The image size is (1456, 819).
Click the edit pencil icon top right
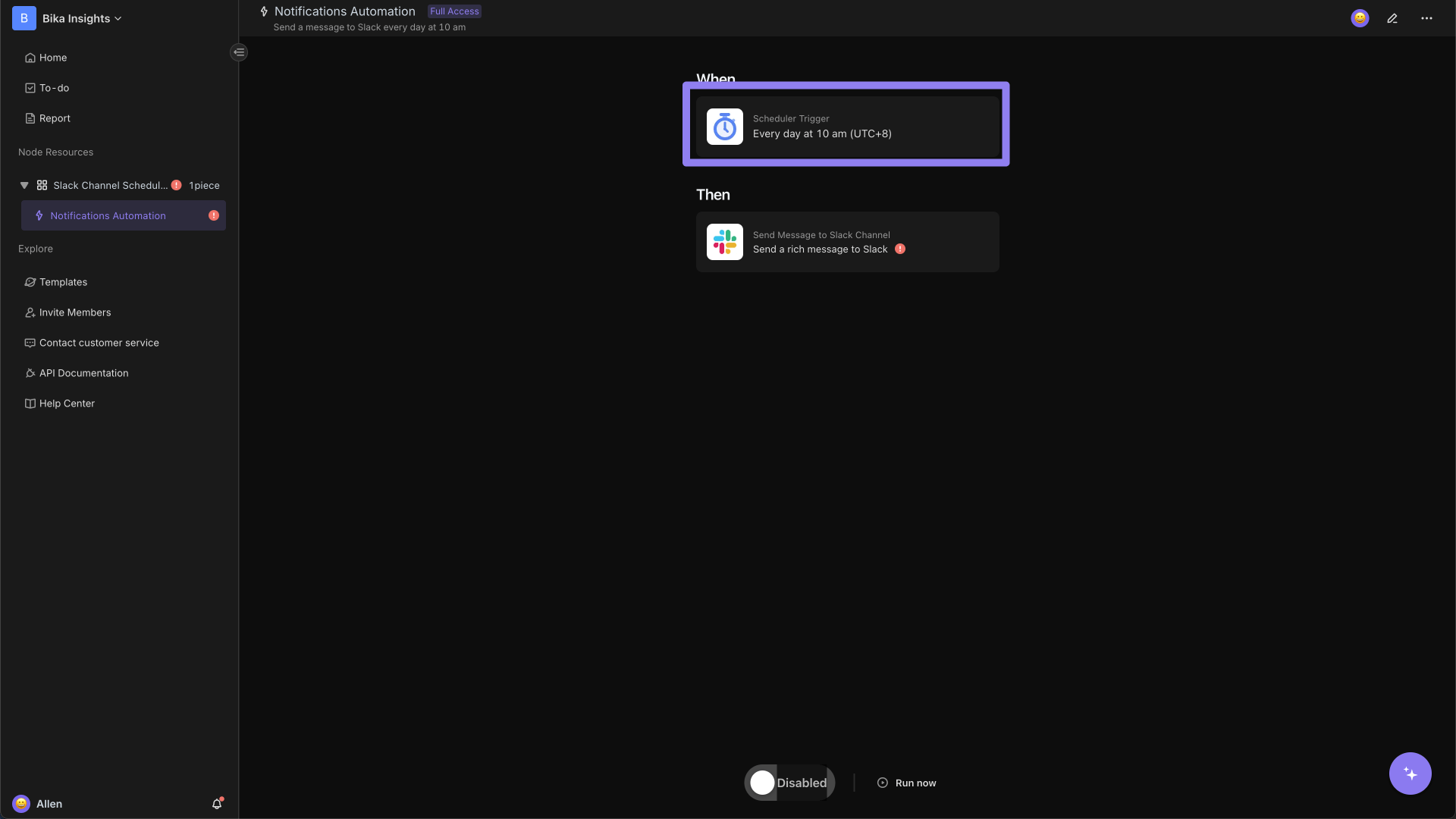click(x=1392, y=18)
